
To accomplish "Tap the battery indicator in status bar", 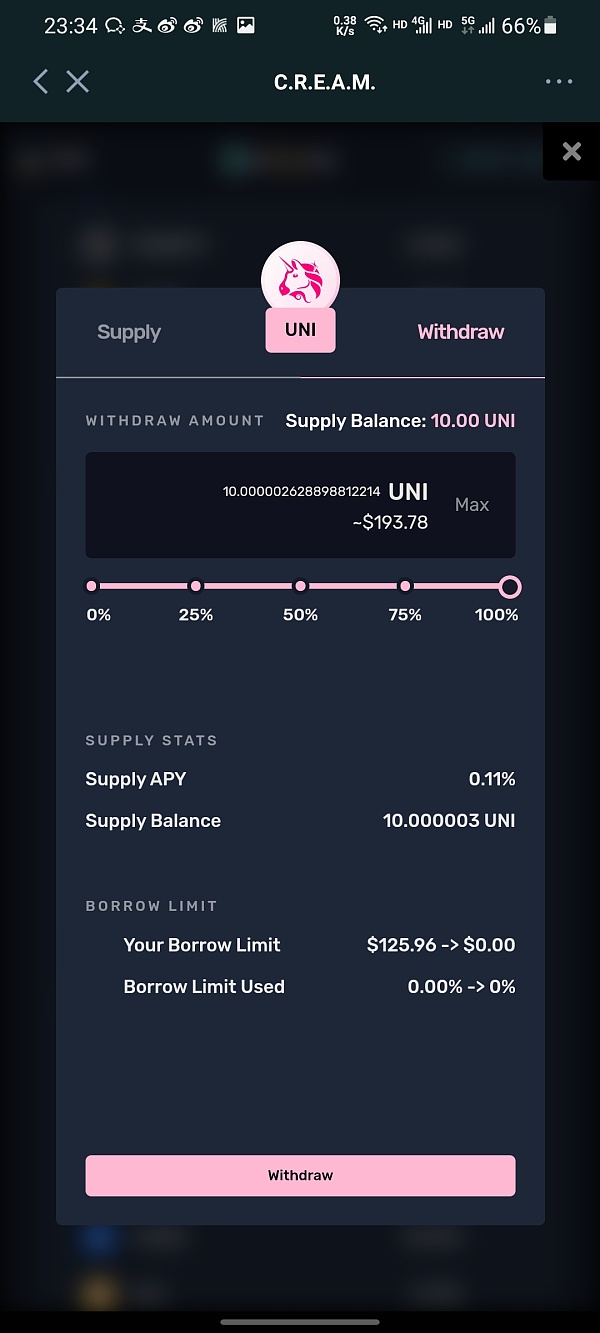I will click(550, 25).
